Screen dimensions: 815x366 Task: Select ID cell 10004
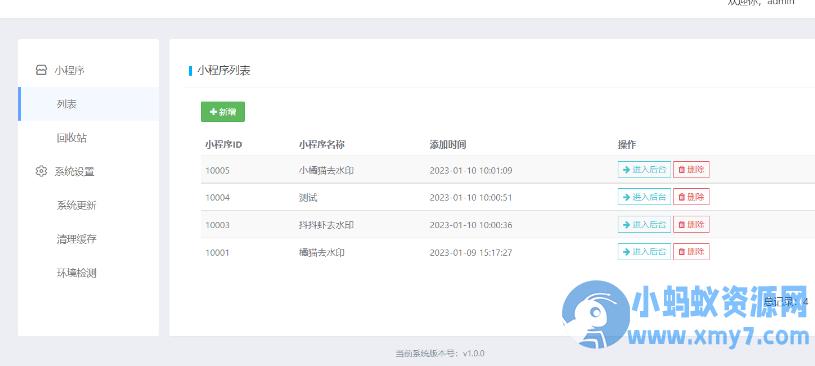pyautogui.click(x=217, y=198)
